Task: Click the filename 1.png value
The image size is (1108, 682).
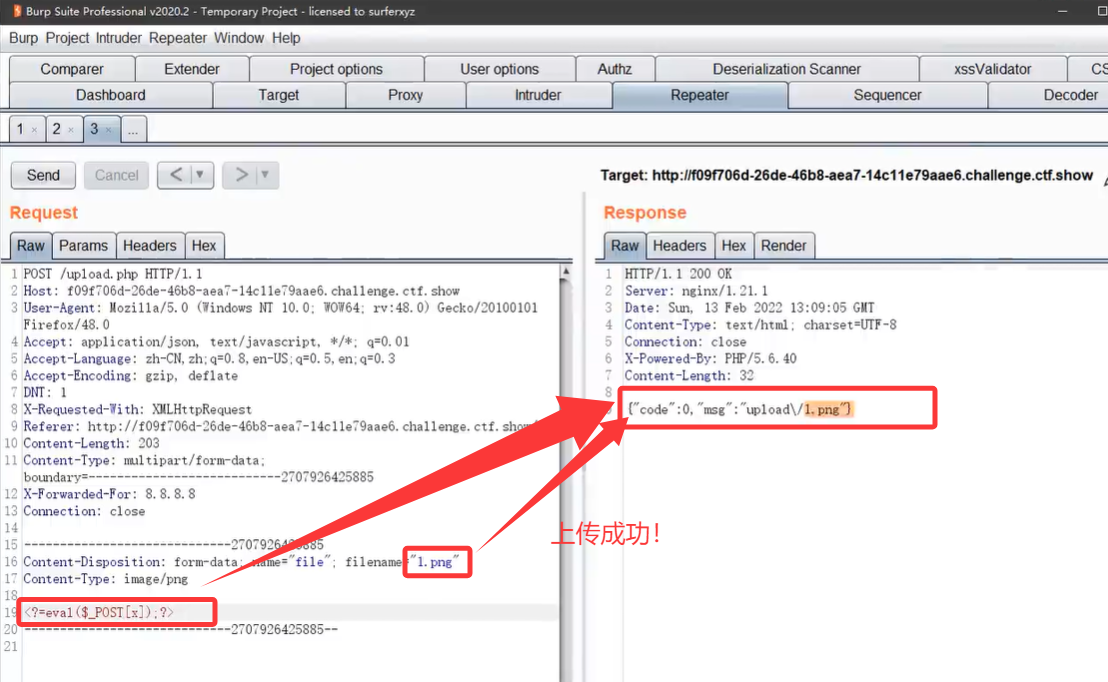Action: (435, 562)
